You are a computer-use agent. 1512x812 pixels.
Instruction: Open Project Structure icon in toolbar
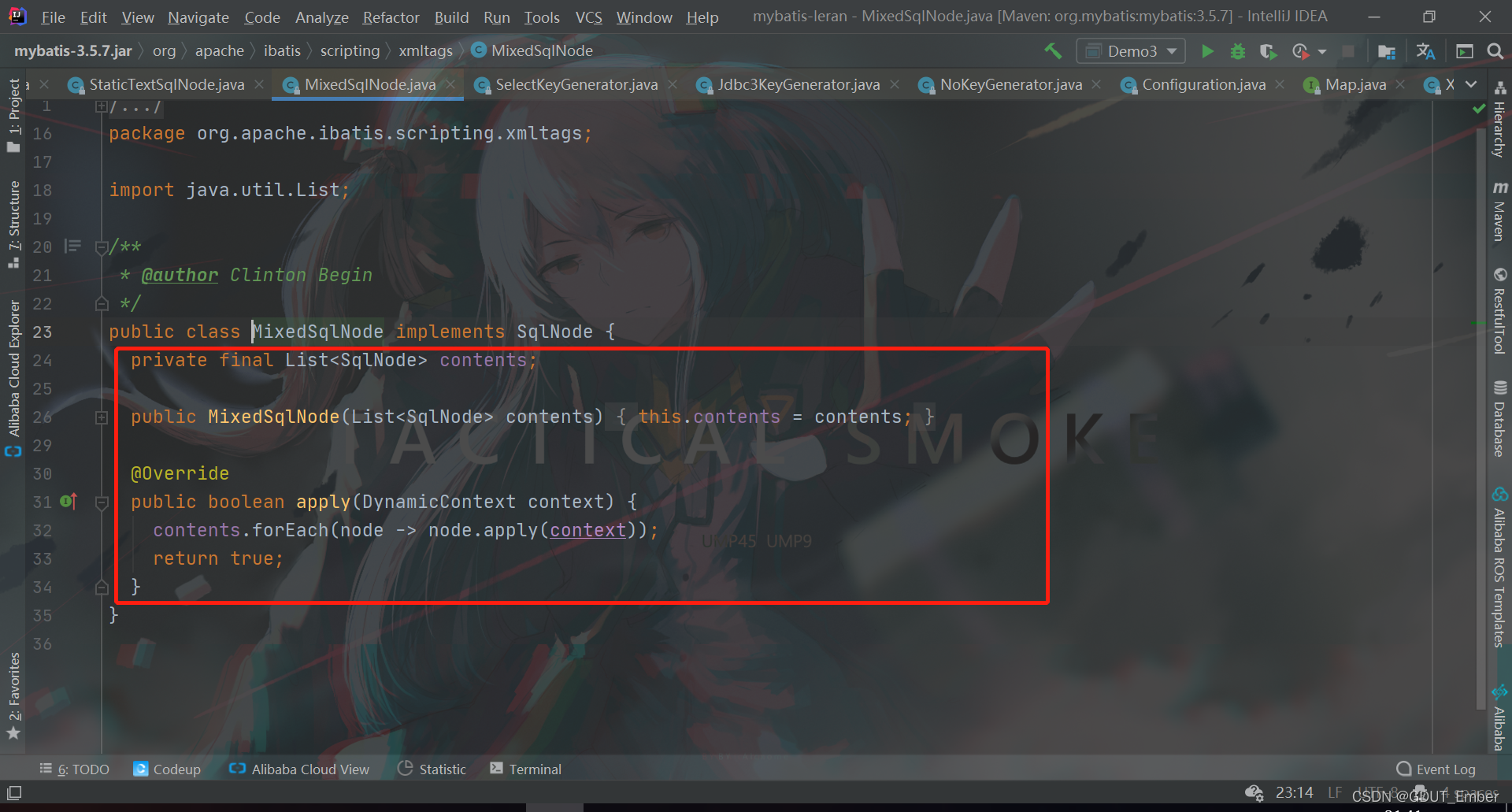pos(1387,51)
